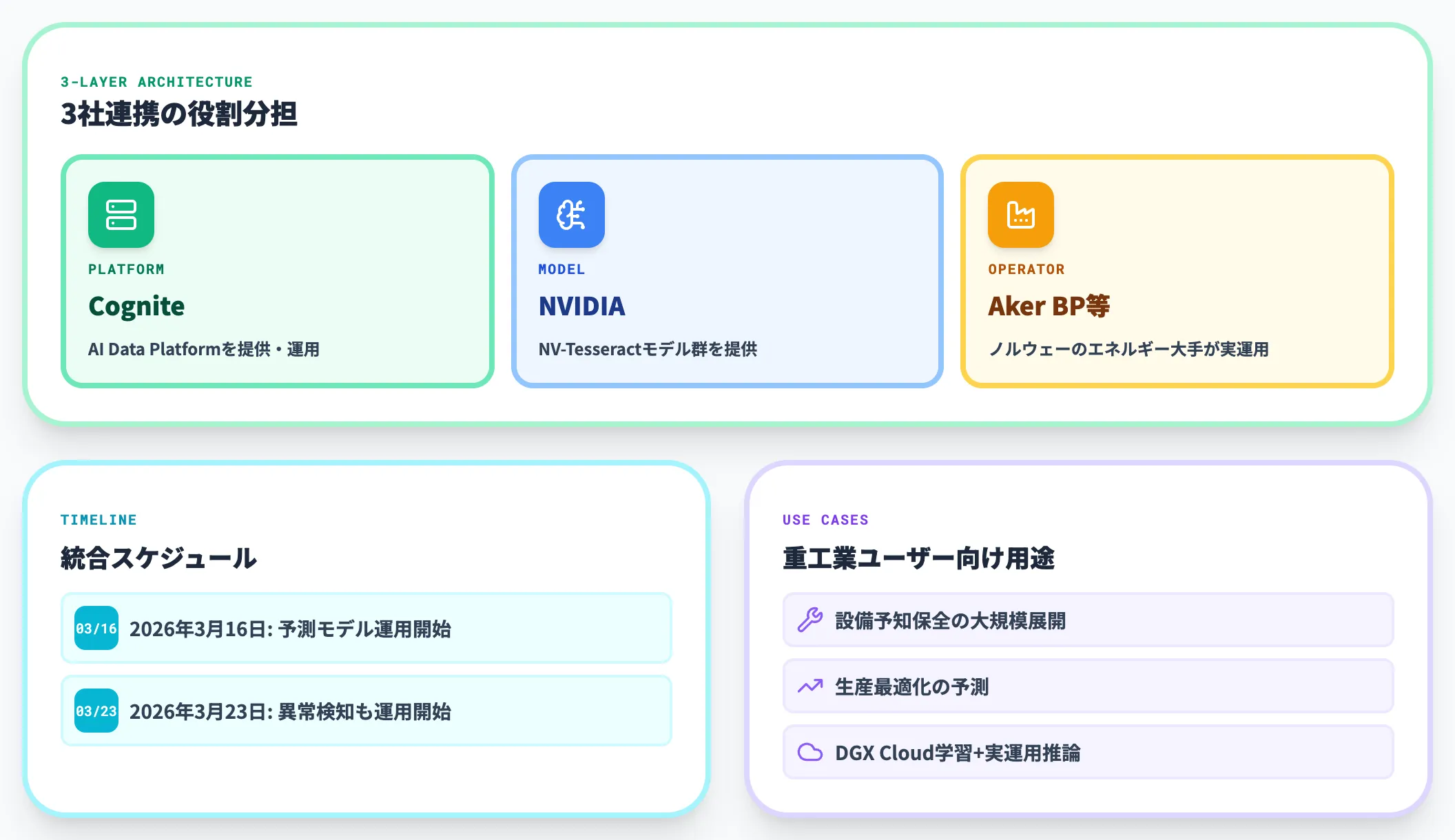Click the OPERATOR label
The width and height of the screenshot is (1455, 840).
1026,269
